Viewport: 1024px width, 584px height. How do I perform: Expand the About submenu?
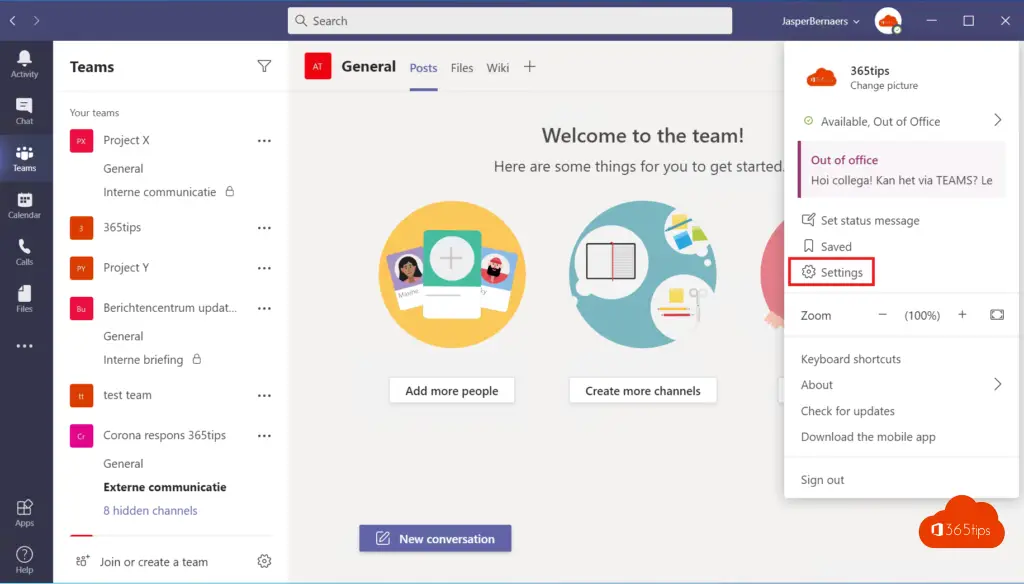click(902, 385)
